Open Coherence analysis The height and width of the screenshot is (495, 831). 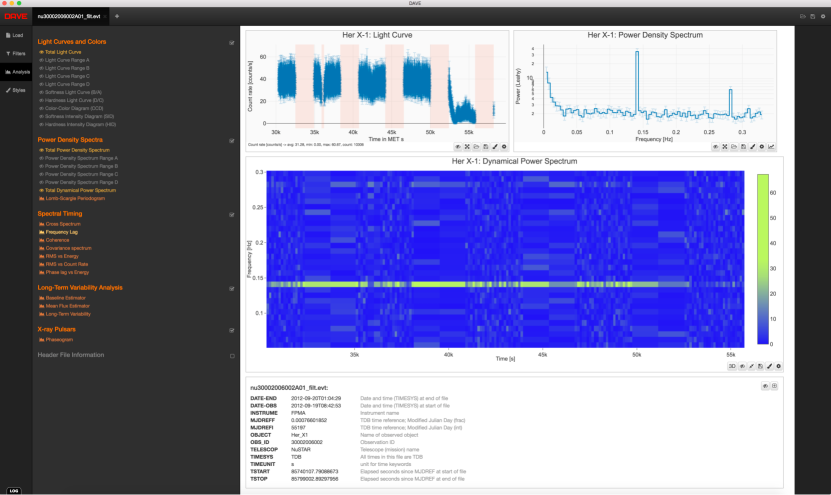54,240
